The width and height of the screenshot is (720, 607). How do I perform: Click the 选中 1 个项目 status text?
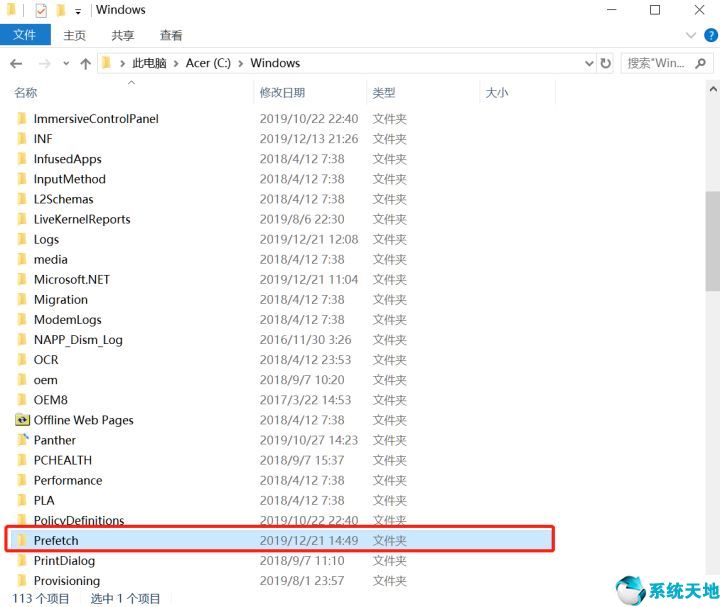tap(125, 599)
